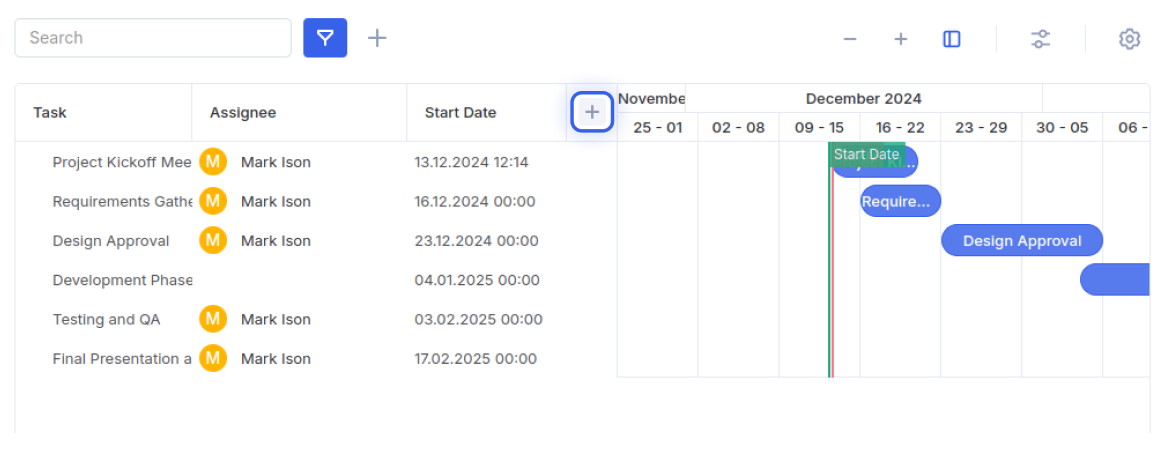Zoom in with the toolbar plus icon
The width and height of the screenshot is (1166, 461).
(x=901, y=39)
